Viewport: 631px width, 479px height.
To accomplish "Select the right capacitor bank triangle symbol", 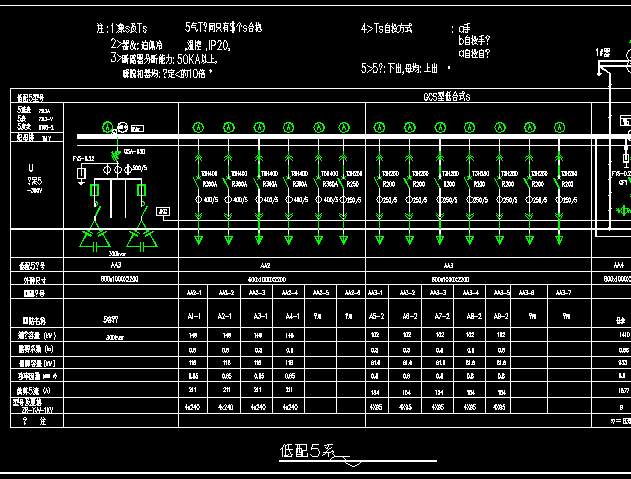I will coord(142,238).
